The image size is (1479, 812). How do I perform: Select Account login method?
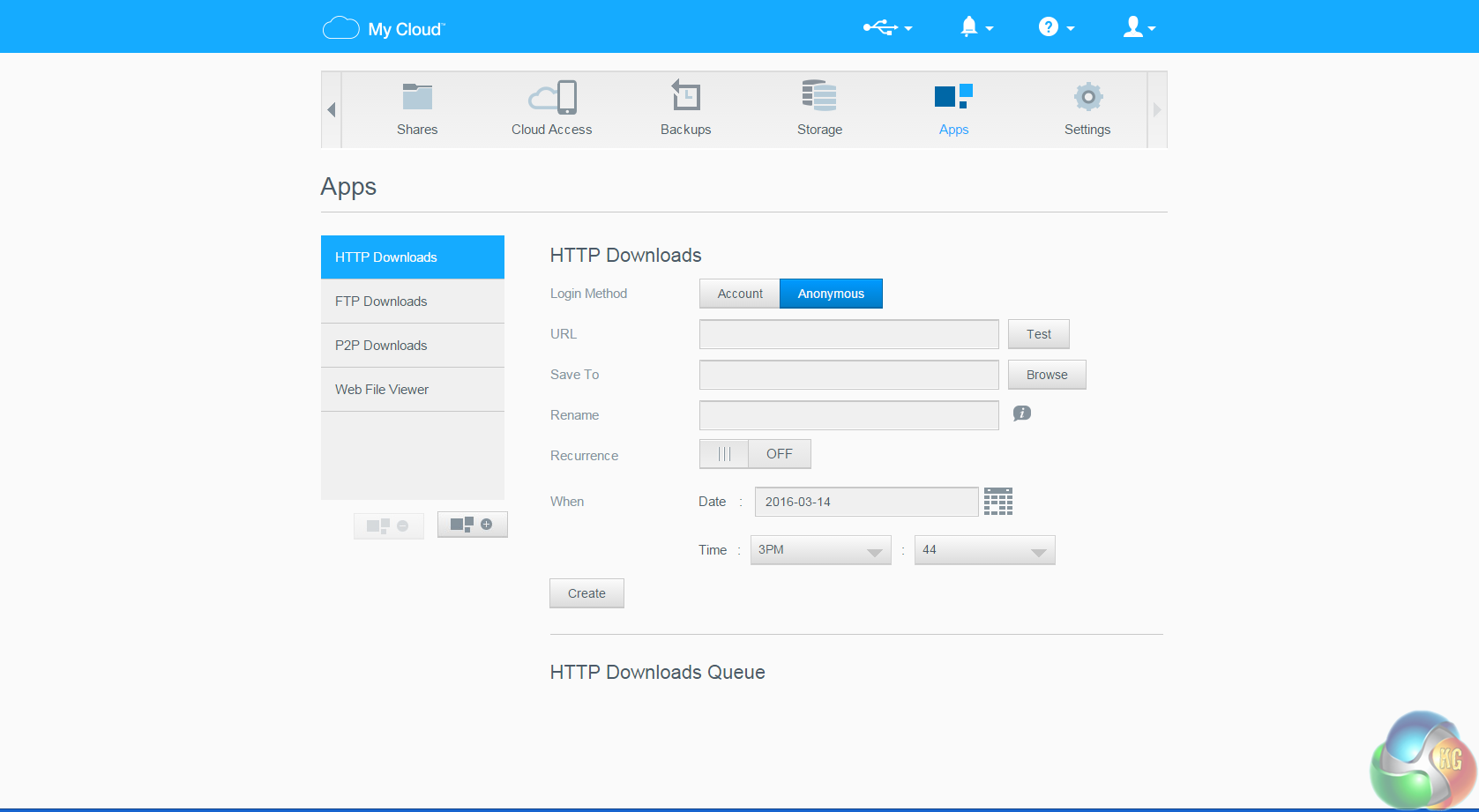740,294
